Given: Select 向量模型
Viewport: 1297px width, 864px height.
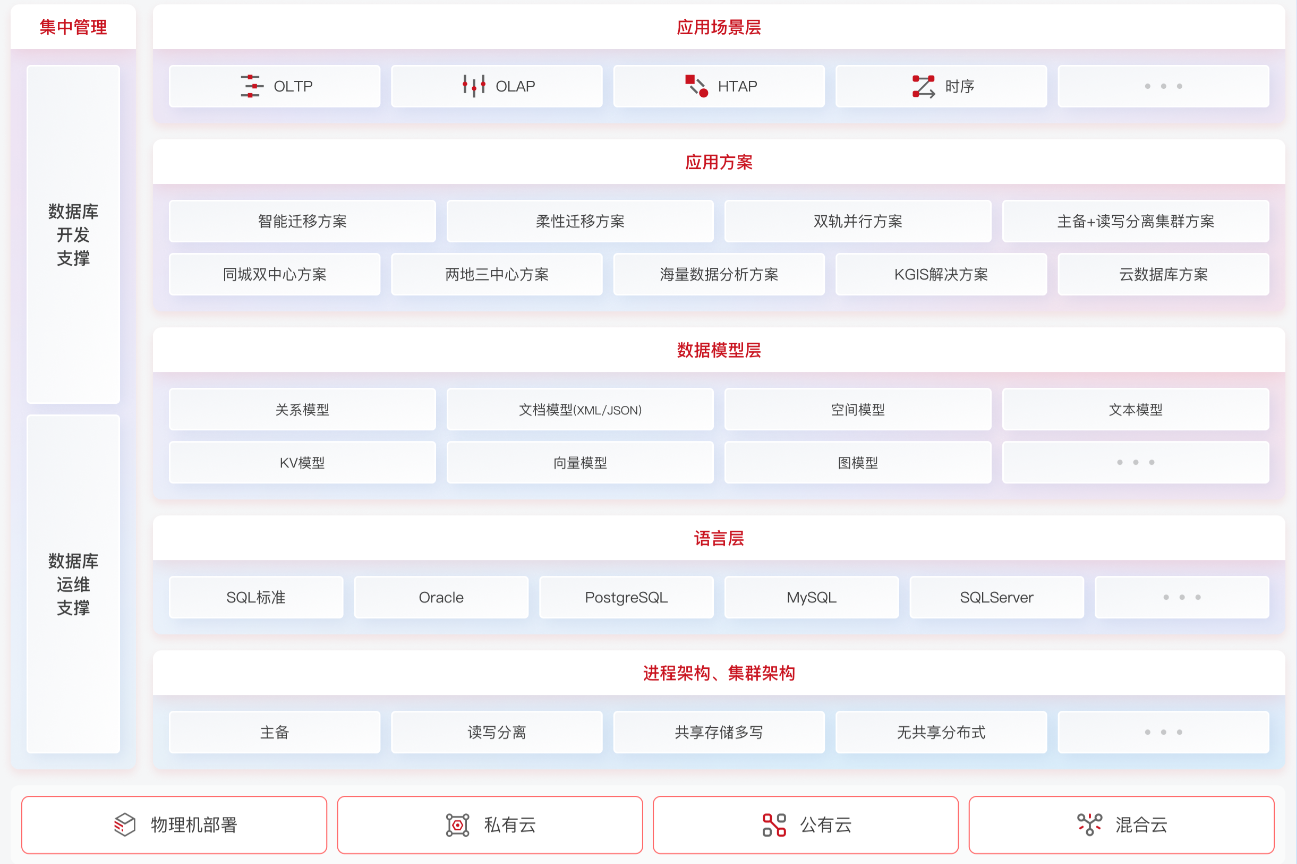Looking at the screenshot, I should tap(580, 462).
